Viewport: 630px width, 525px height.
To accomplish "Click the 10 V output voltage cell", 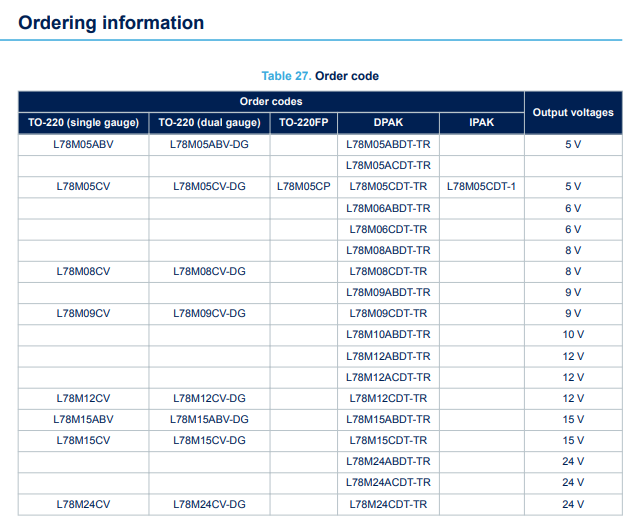I will [x=573, y=335].
